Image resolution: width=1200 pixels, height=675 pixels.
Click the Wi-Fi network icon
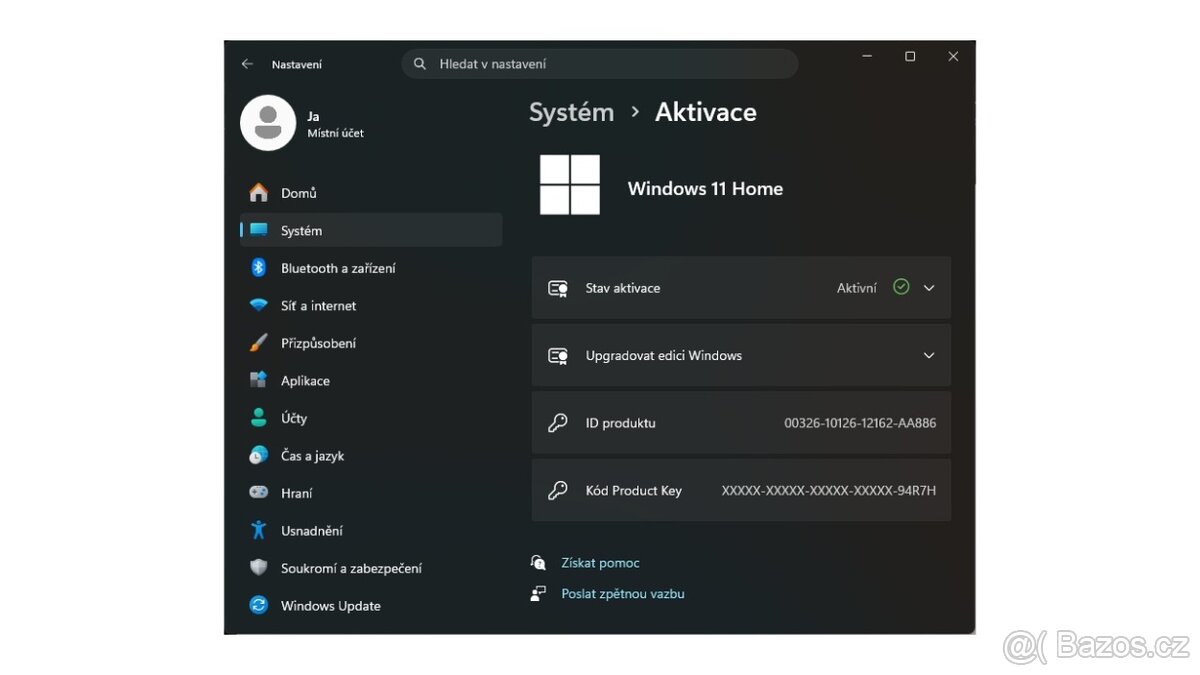coord(259,306)
